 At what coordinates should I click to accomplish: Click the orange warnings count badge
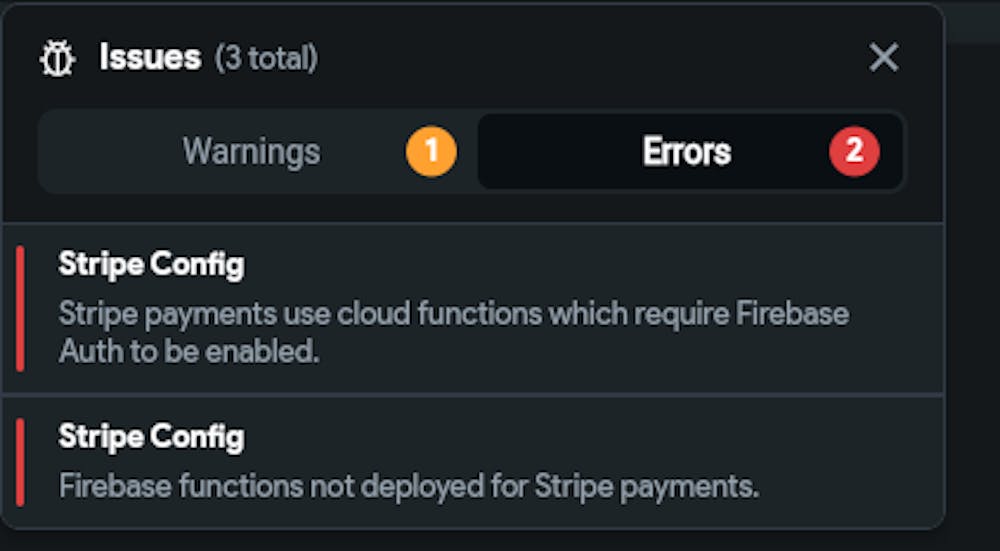431,151
